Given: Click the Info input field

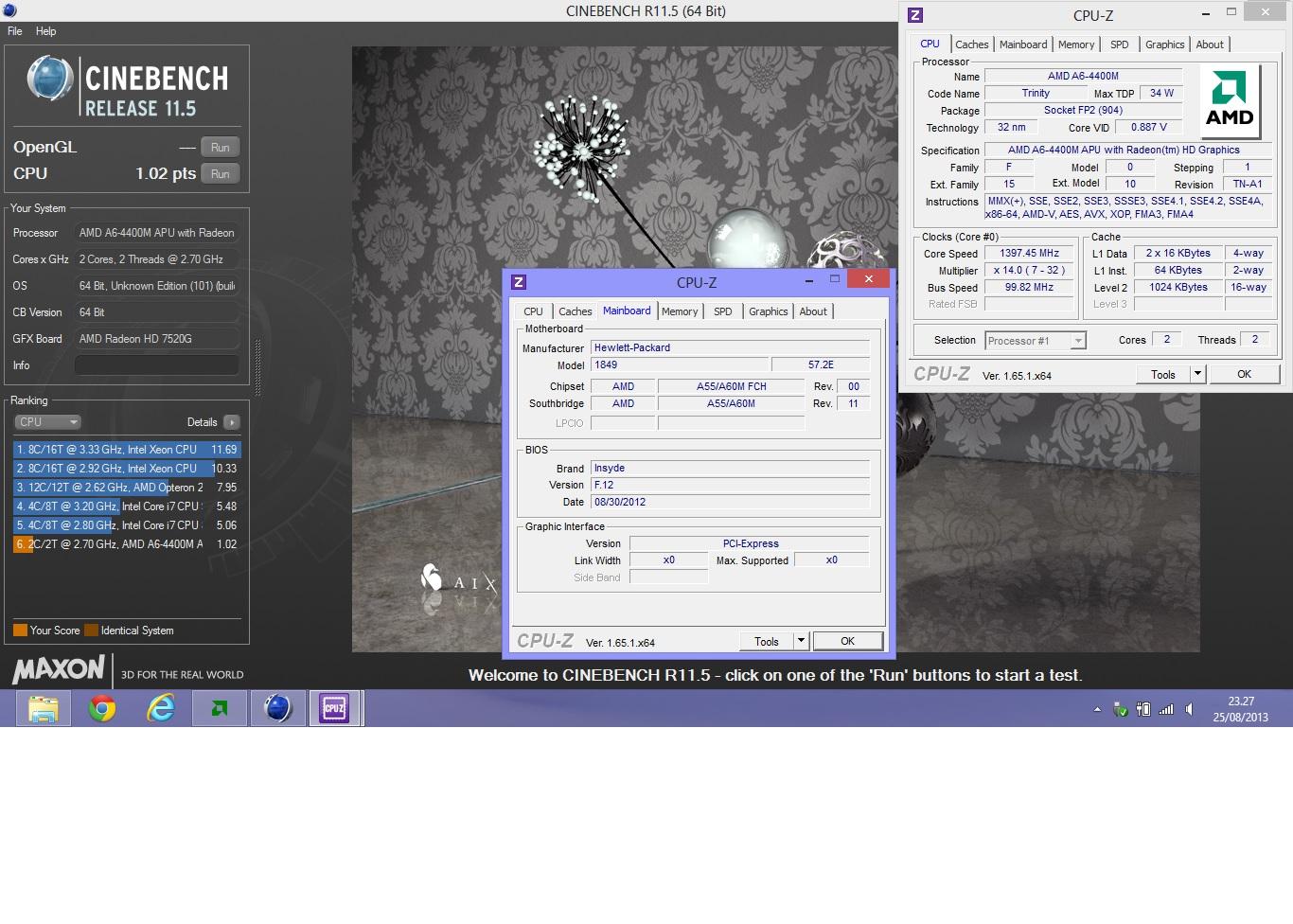Looking at the screenshot, I should (157, 365).
